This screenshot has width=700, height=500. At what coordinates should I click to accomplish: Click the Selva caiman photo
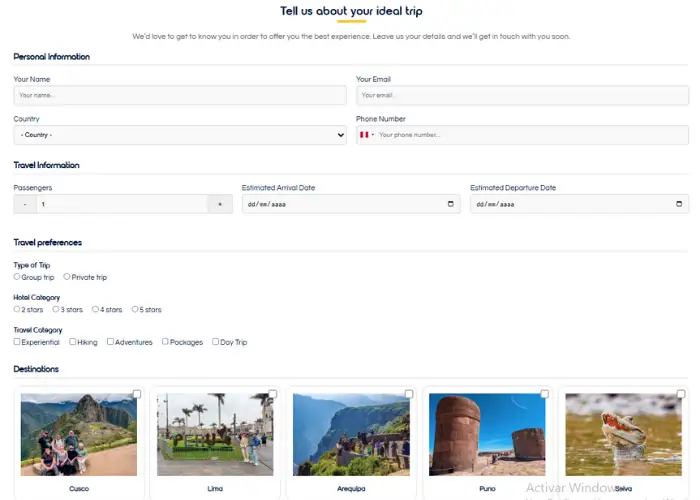tap(623, 434)
